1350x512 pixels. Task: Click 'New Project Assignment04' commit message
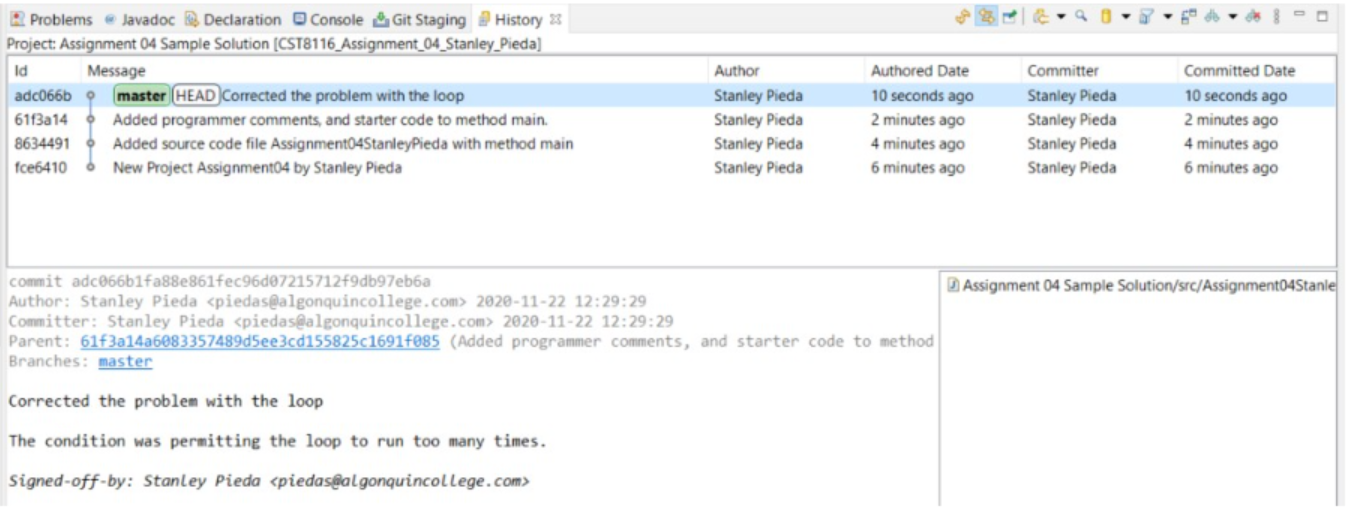tap(257, 168)
